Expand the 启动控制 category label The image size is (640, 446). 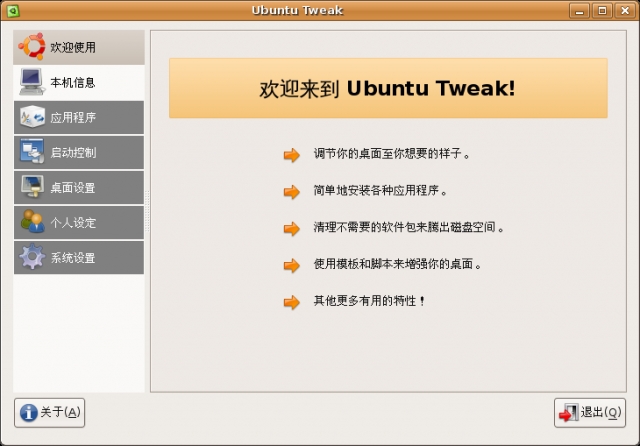73,153
